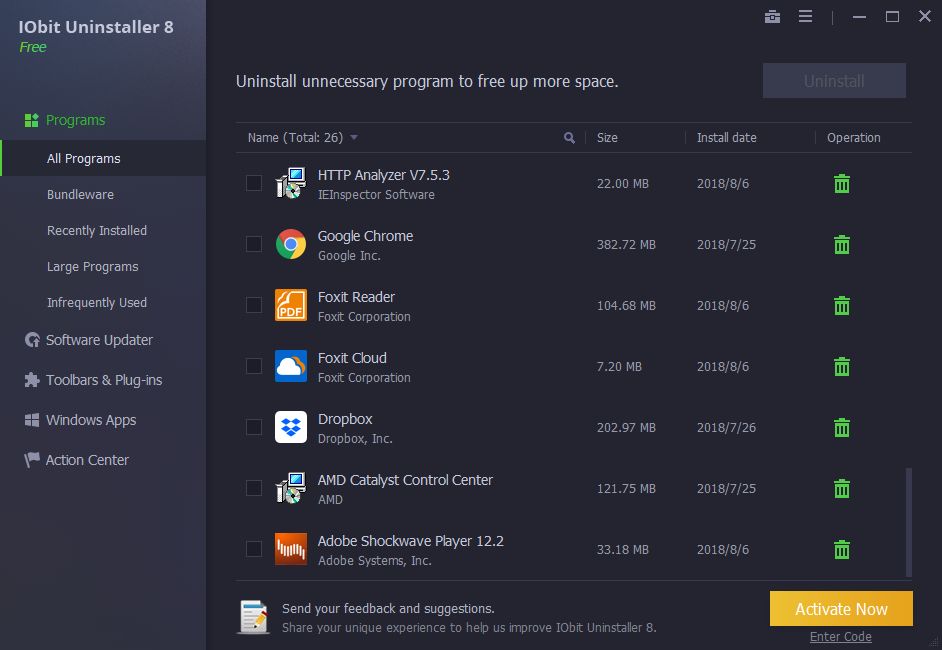Check the Google Chrome checkbox
This screenshot has height=650, width=942.
click(x=254, y=244)
